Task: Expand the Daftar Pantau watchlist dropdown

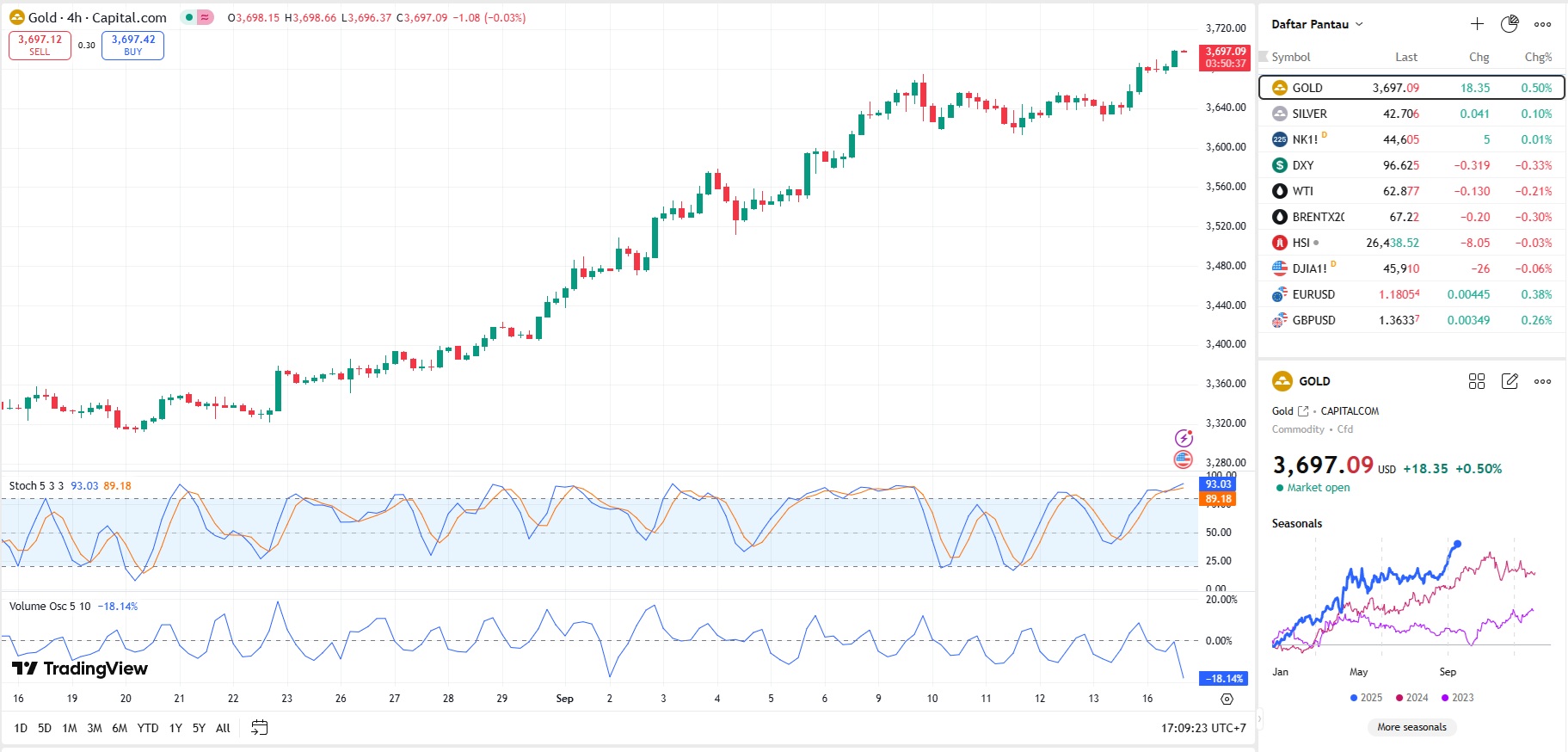Action: point(1317,24)
